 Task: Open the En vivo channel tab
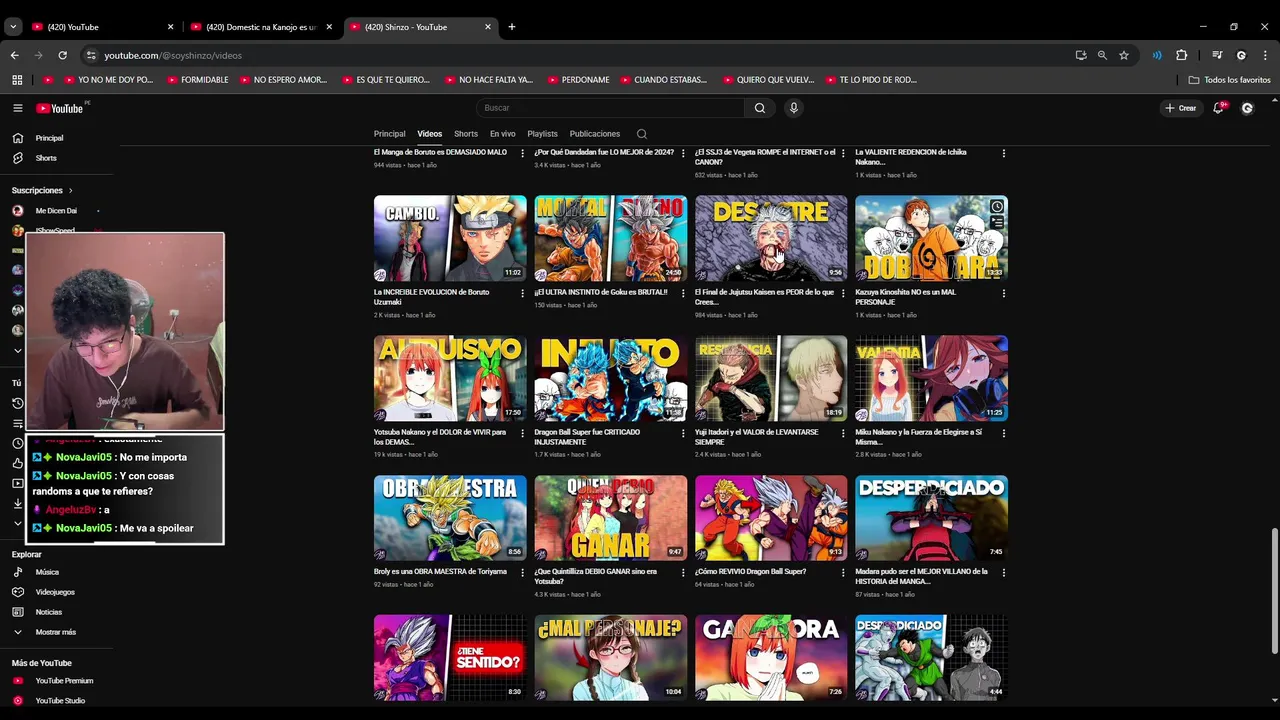click(502, 134)
